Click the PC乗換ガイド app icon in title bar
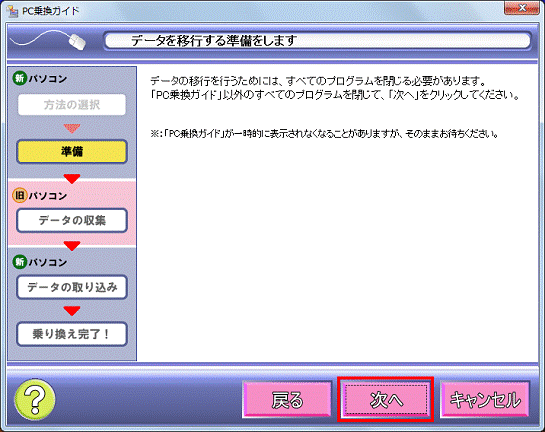Image resolution: width=545 pixels, height=432 pixels. [12, 11]
